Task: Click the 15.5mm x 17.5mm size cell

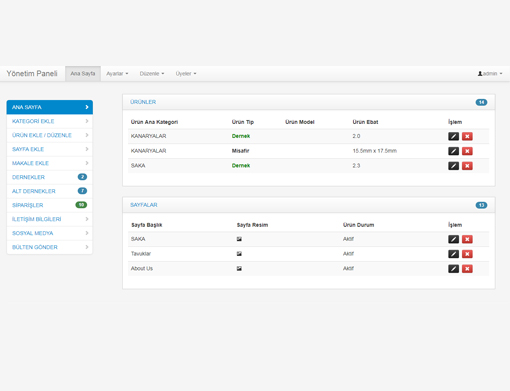Action: (375, 151)
